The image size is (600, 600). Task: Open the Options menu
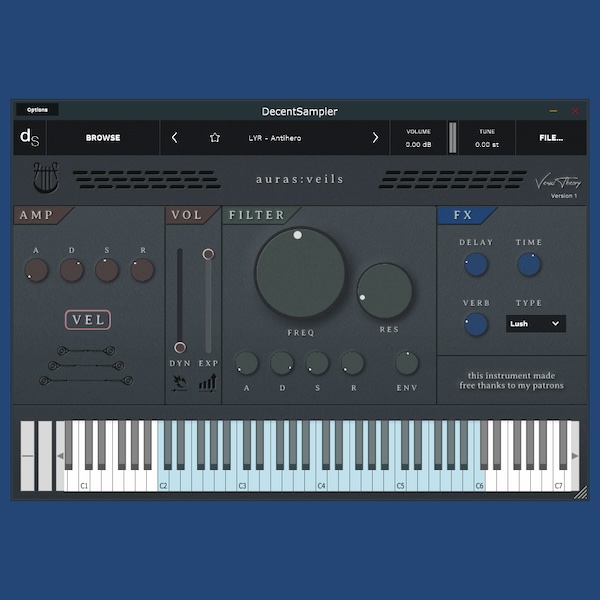[x=37, y=110]
